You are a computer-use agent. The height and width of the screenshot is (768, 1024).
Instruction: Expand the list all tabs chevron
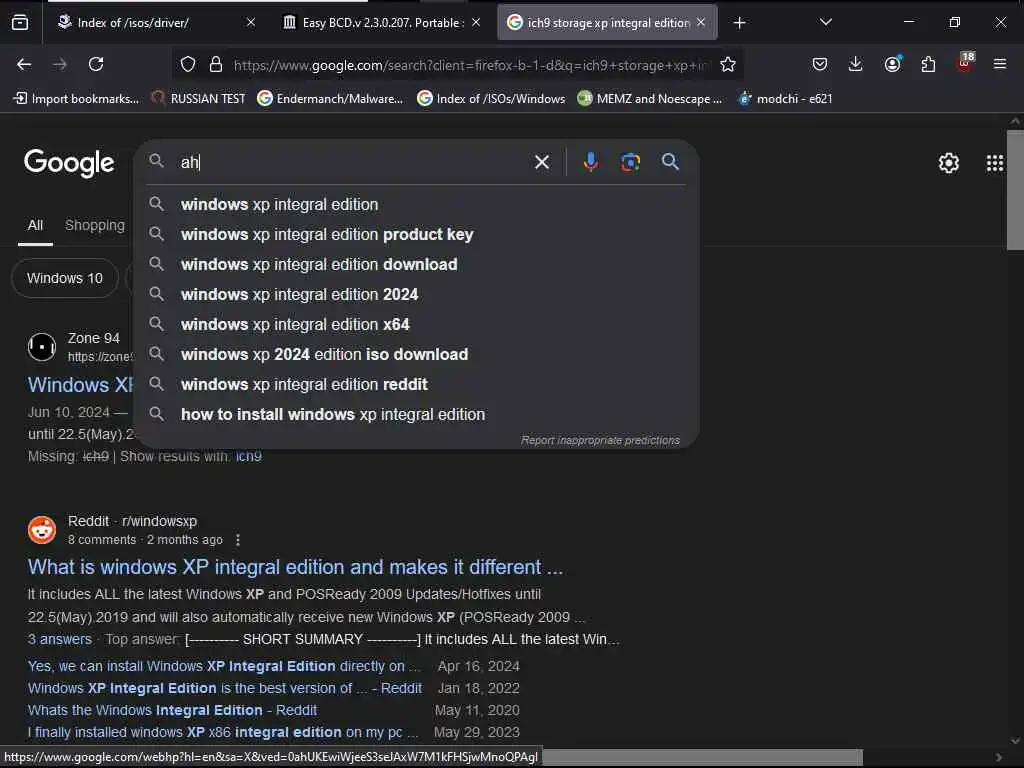[825, 22]
